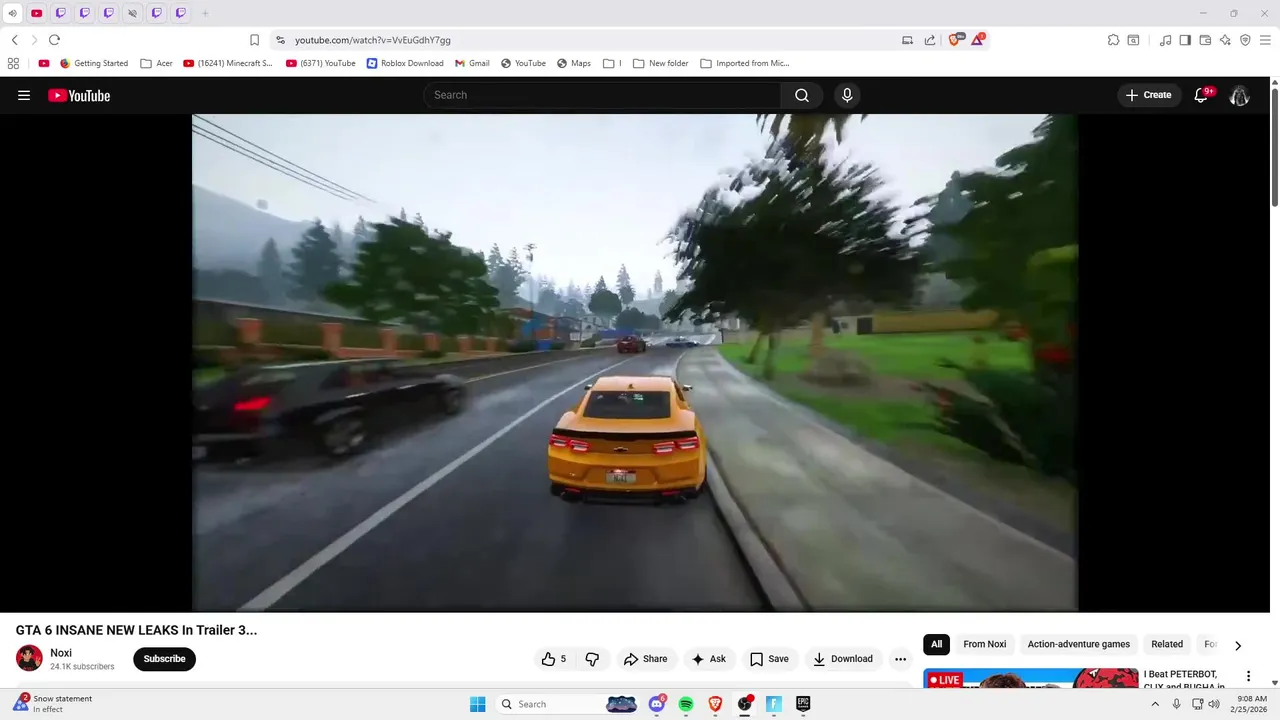The width and height of the screenshot is (1280, 720).
Task: Open Brave VPN shield icon
Action: click(x=1245, y=40)
